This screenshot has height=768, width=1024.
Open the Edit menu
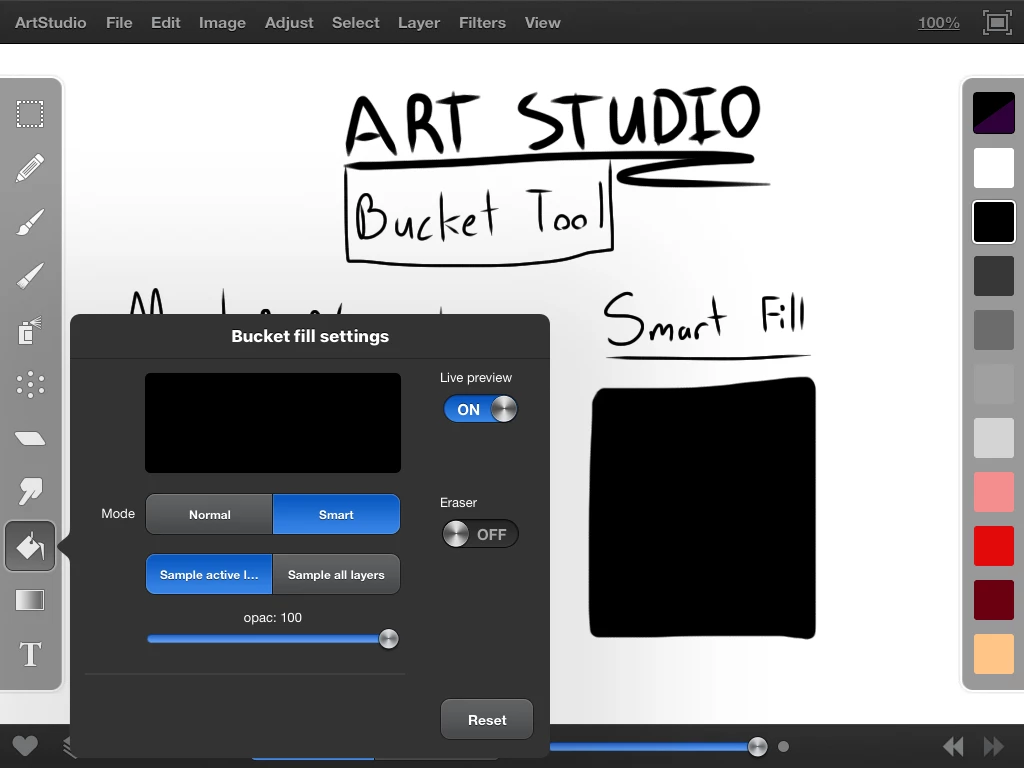[x=165, y=23]
